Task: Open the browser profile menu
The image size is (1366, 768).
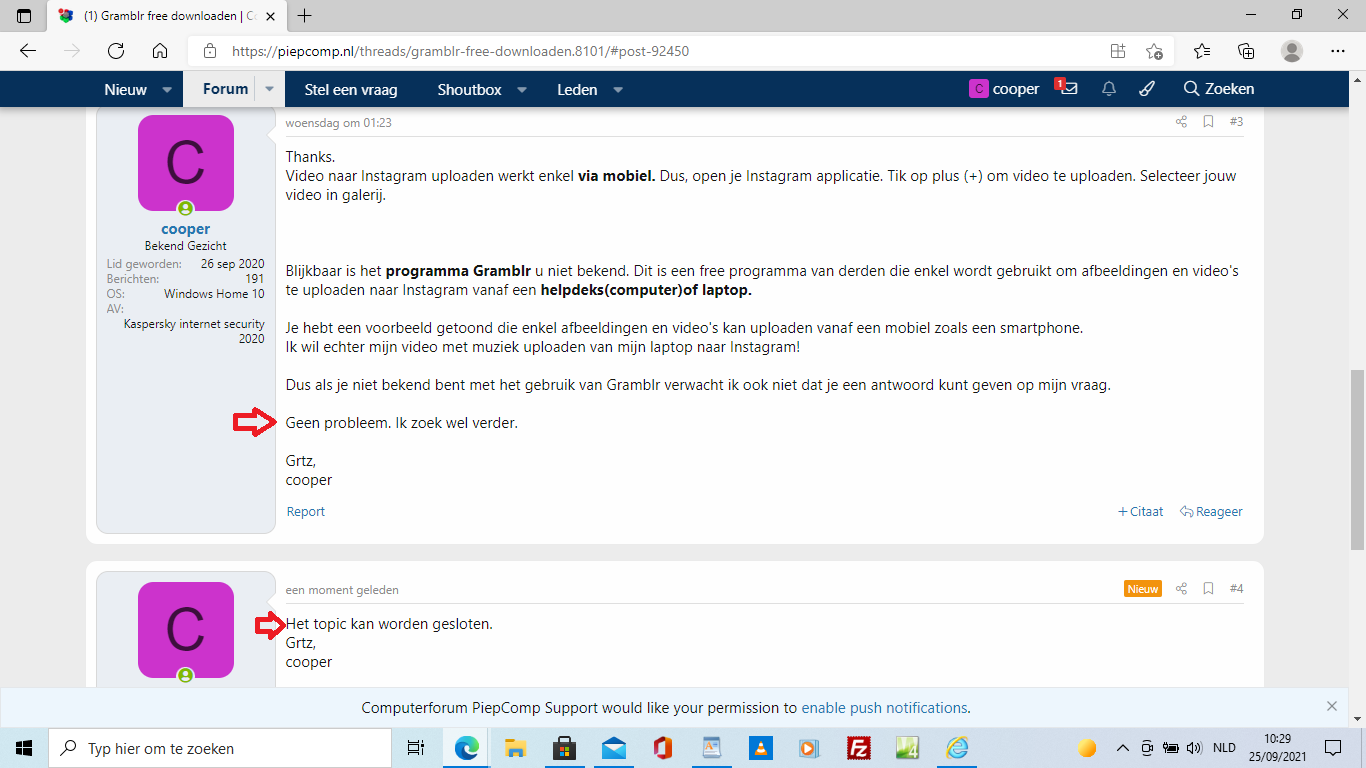Action: coord(1292,51)
